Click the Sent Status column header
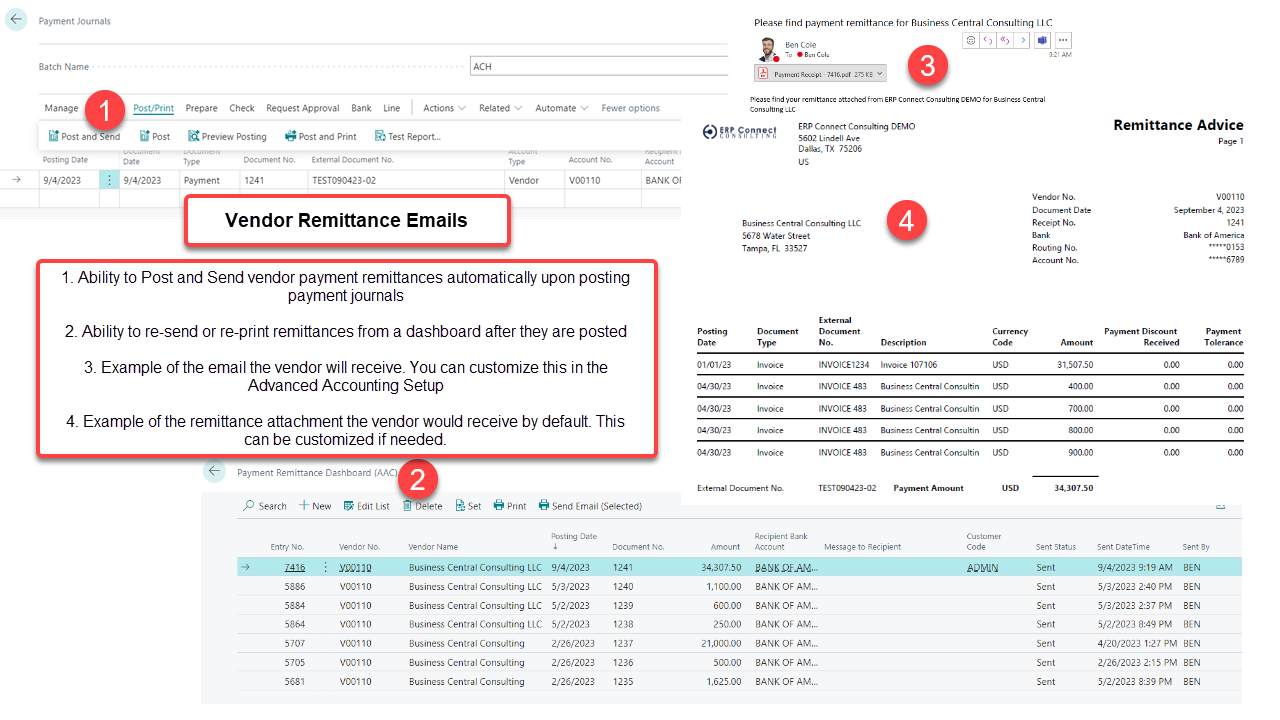The height and width of the screenshot is (720, 1280). point(1056,547)
